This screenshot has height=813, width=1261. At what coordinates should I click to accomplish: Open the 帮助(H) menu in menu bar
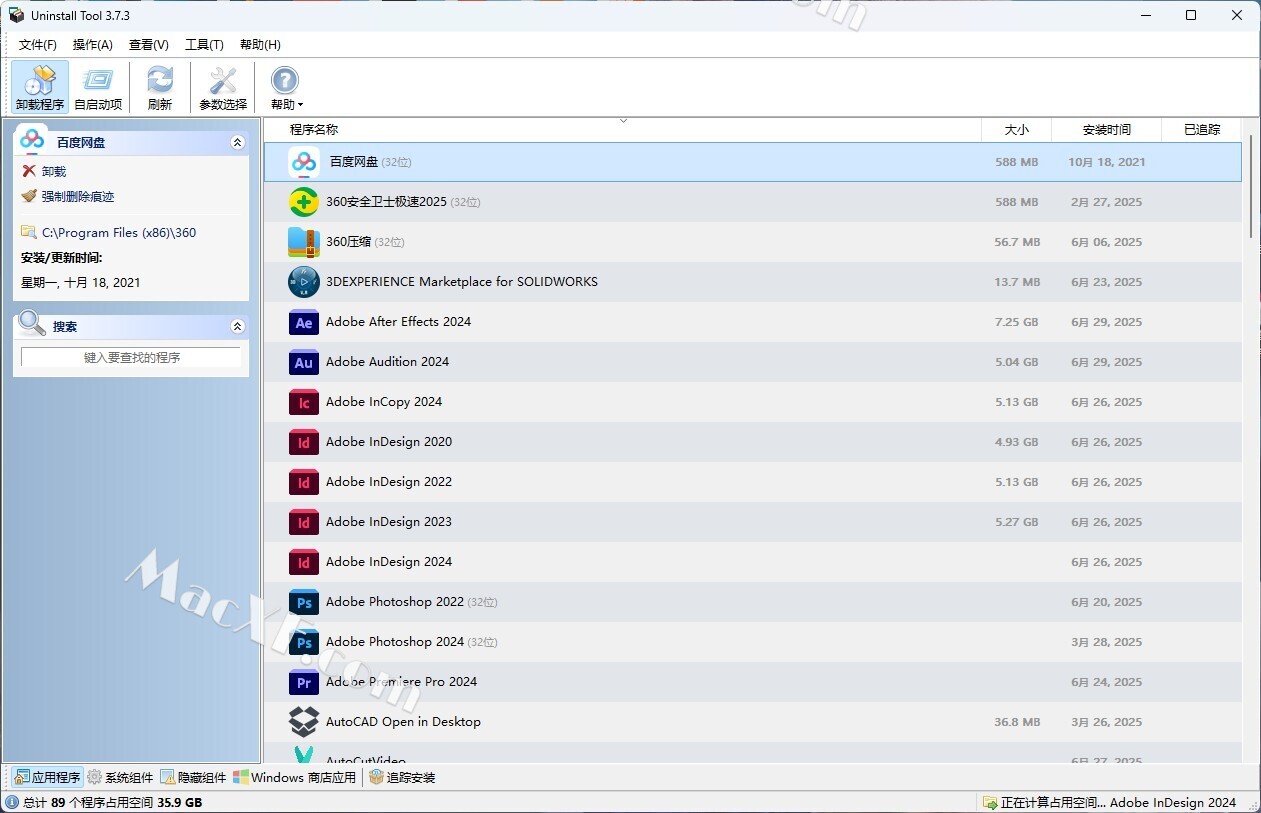(x=260, y=45)
